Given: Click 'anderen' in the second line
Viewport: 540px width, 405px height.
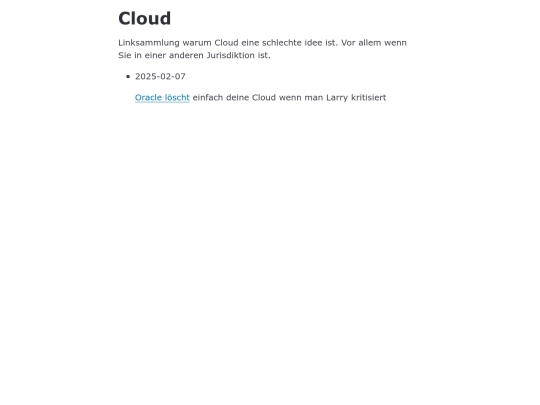Looking at the screenshot, I should click(x=186, y=55).
